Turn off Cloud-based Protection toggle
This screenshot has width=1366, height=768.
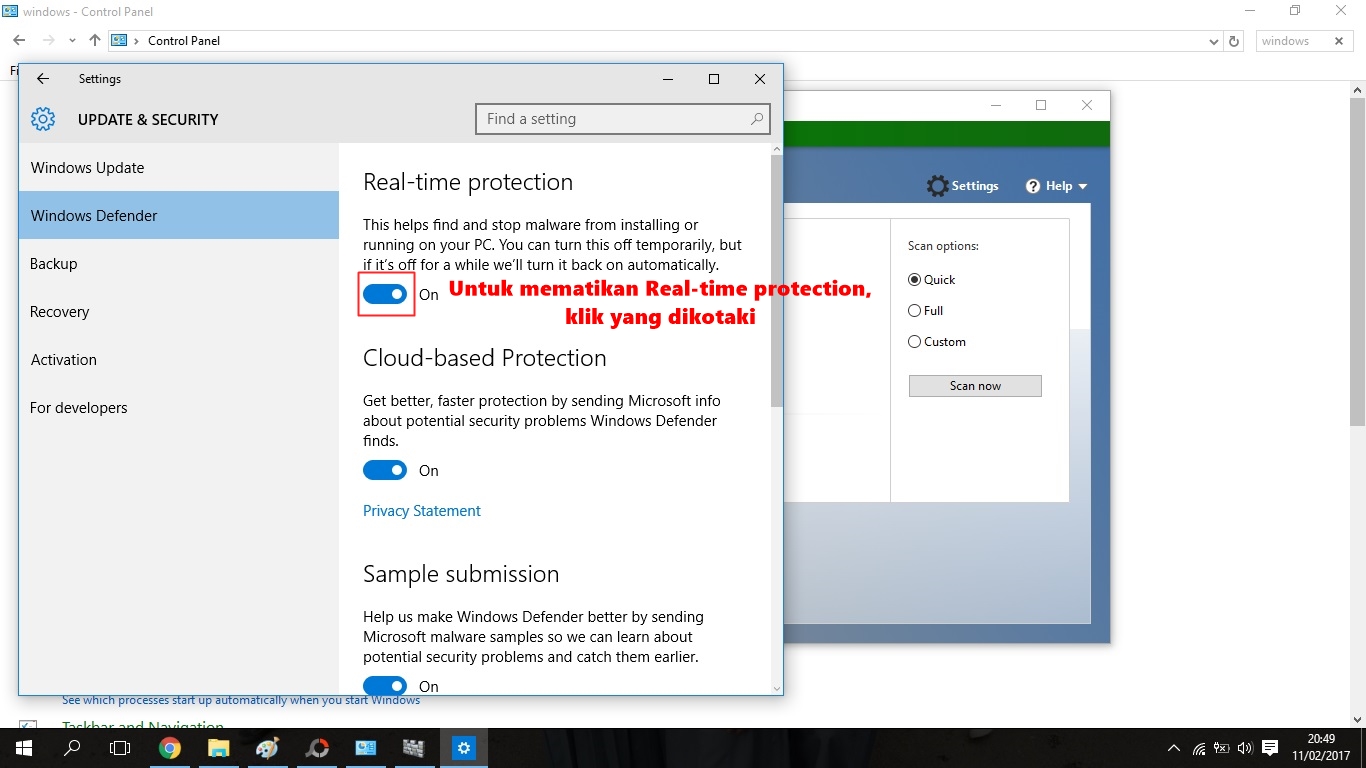coord(385,470)
